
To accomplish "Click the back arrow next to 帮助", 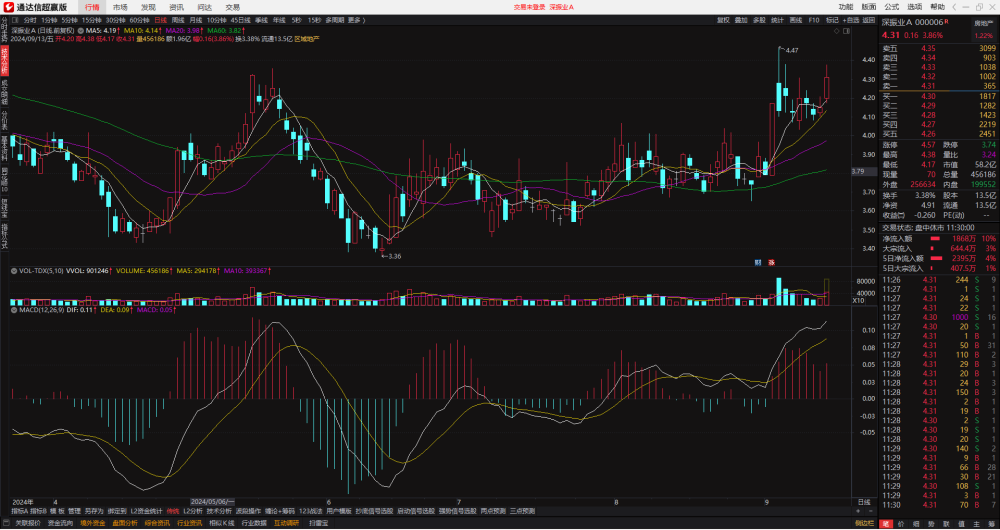I will pyautogui.click(x=953, y=7).
